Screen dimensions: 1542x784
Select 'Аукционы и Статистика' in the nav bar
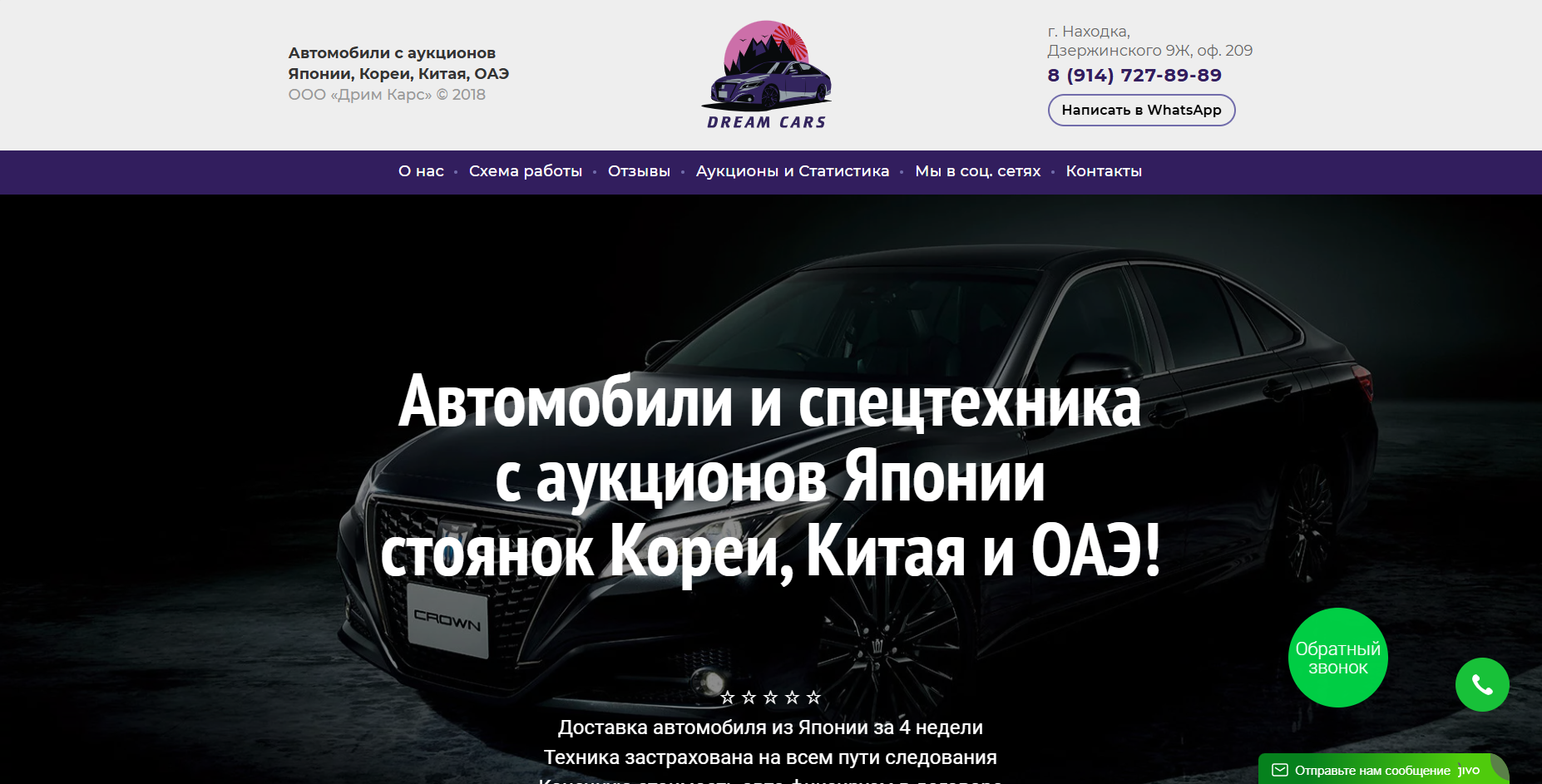[792, 171]
